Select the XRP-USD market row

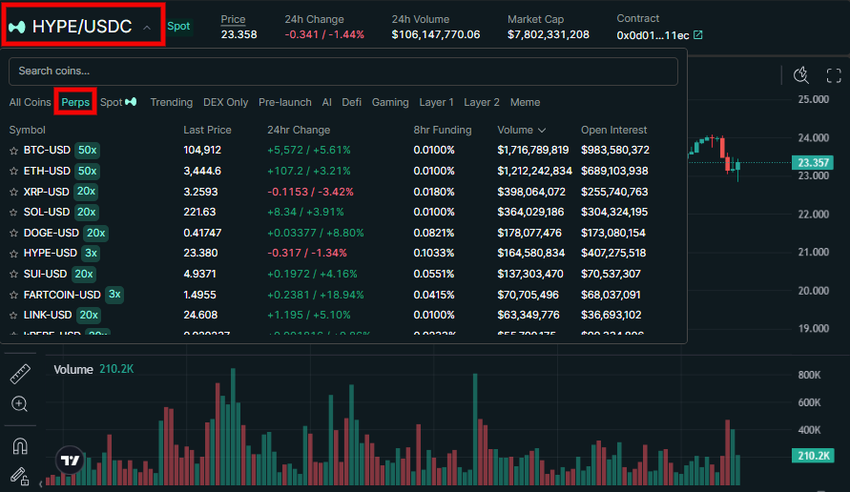click(x=343, y=191)
